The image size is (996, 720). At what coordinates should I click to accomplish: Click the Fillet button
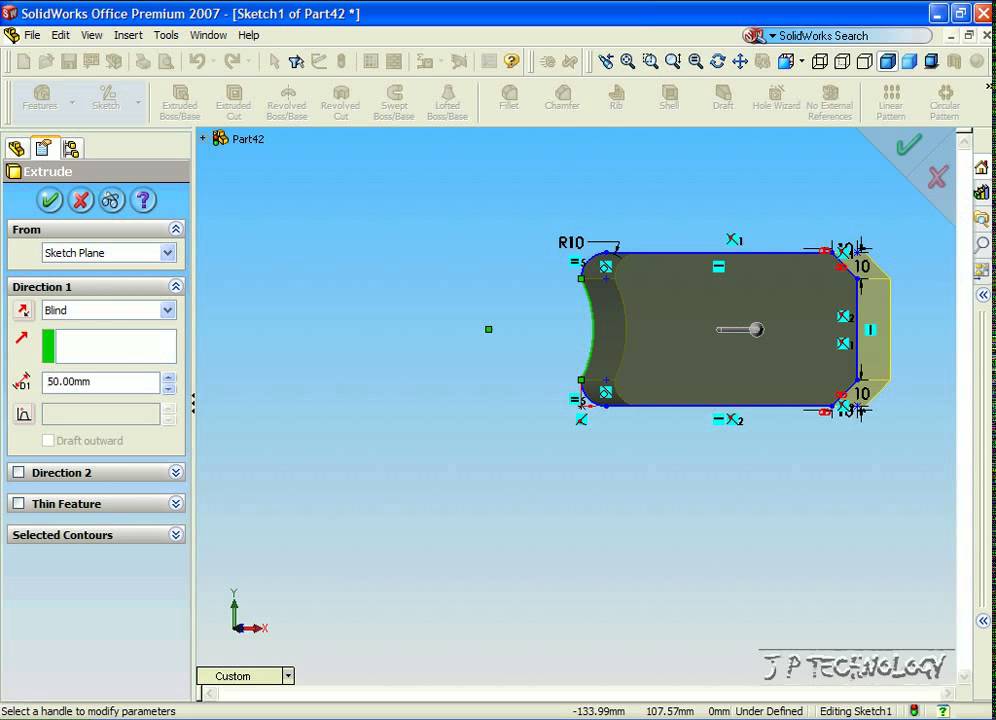[509, 97]
